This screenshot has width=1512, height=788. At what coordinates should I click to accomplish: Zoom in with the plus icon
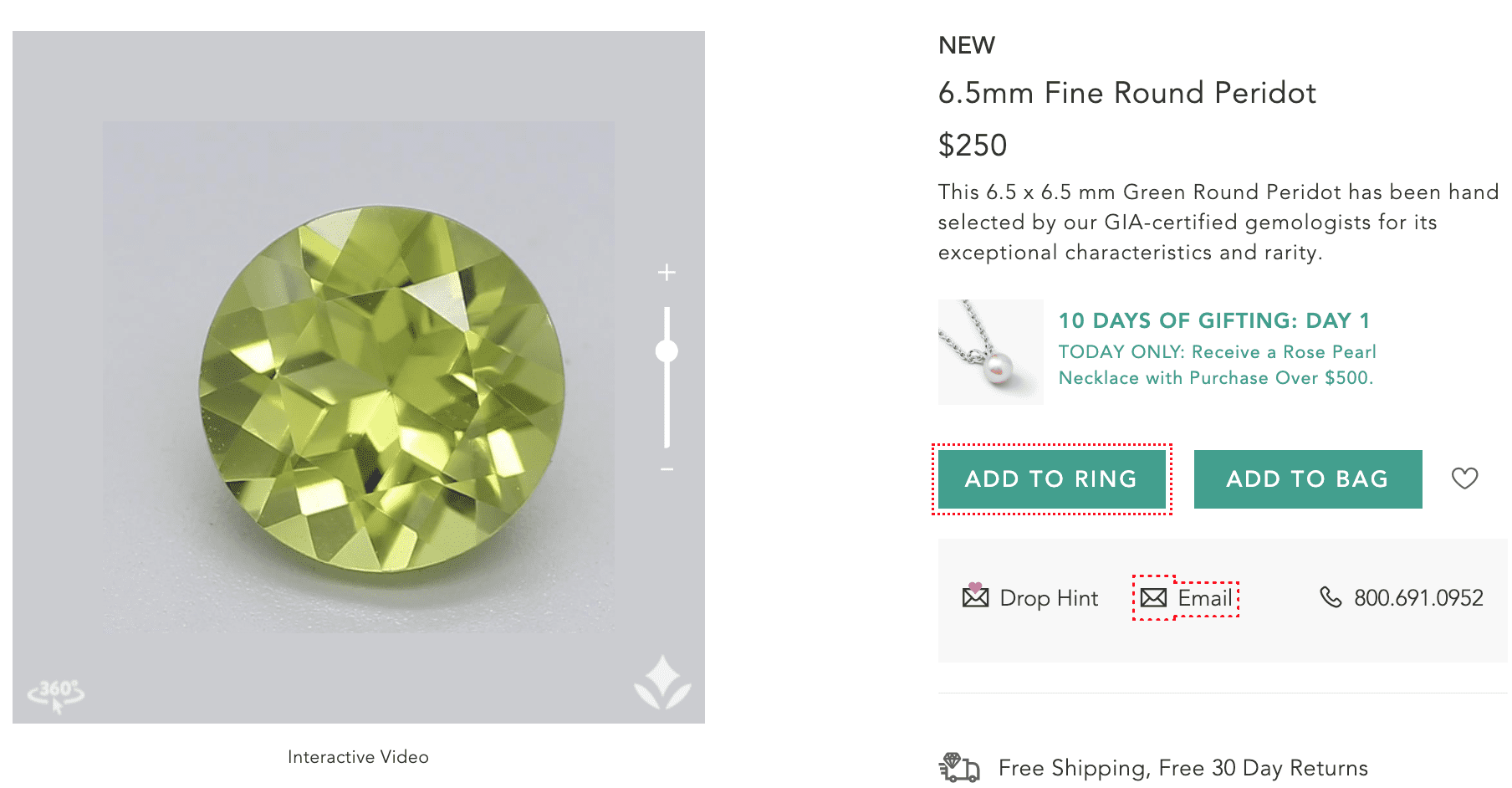pos(667,272)
